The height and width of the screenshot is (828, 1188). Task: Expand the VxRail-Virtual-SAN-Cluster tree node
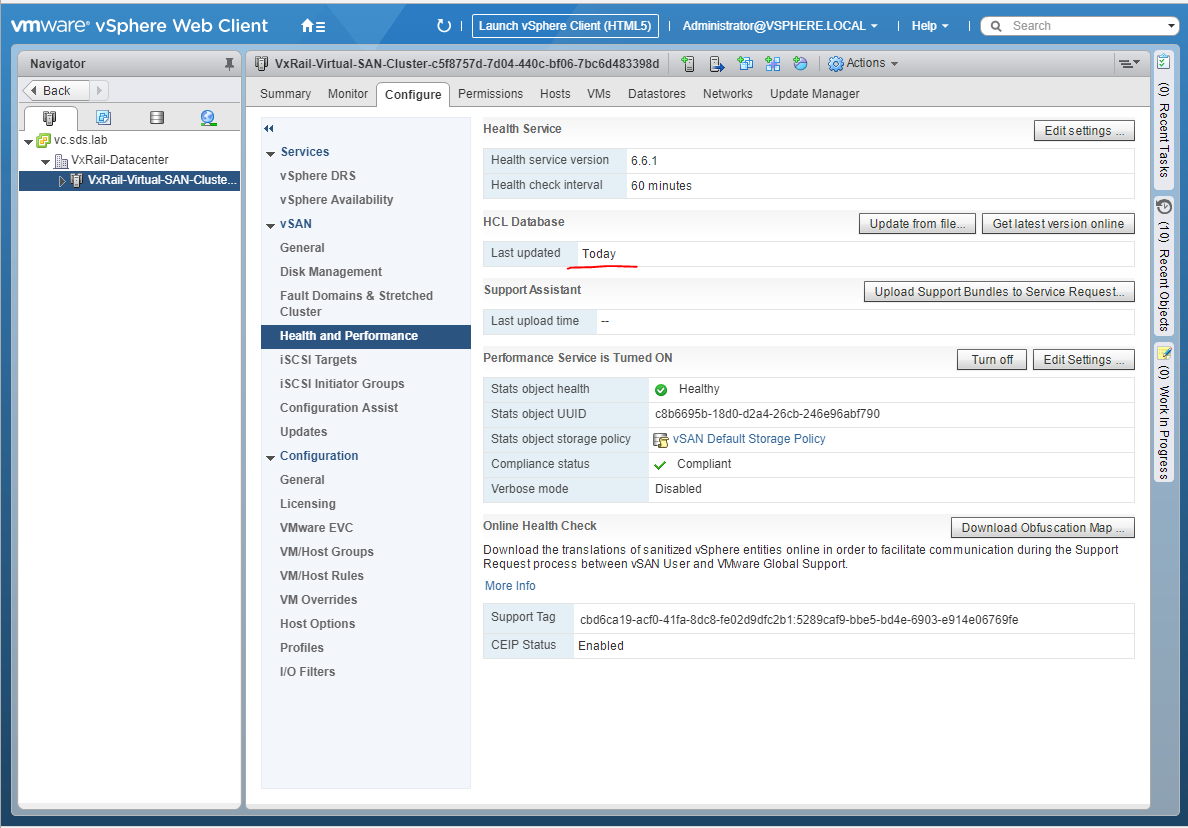click(62, 181)
